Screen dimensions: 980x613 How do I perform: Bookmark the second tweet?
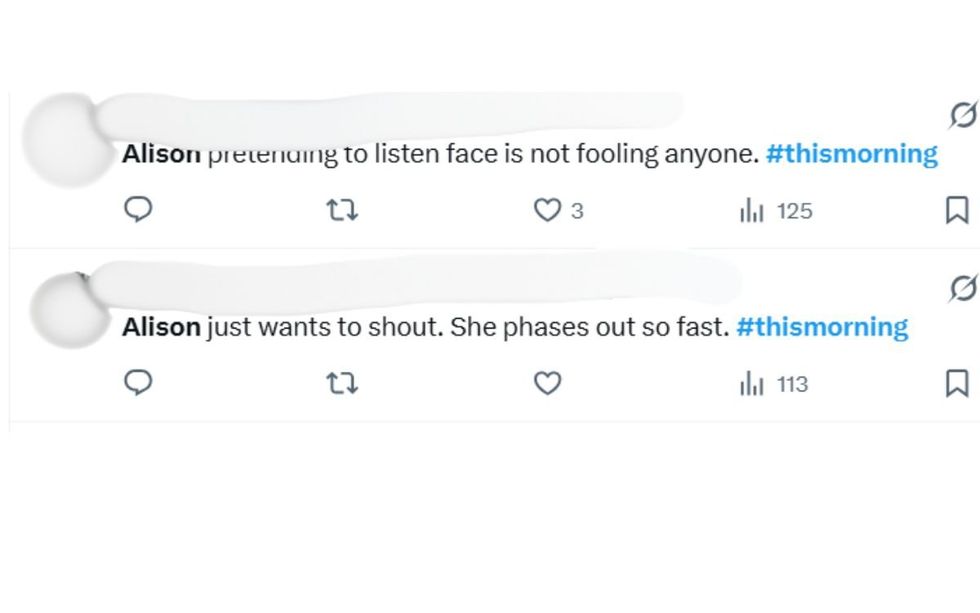coord(958,383)
